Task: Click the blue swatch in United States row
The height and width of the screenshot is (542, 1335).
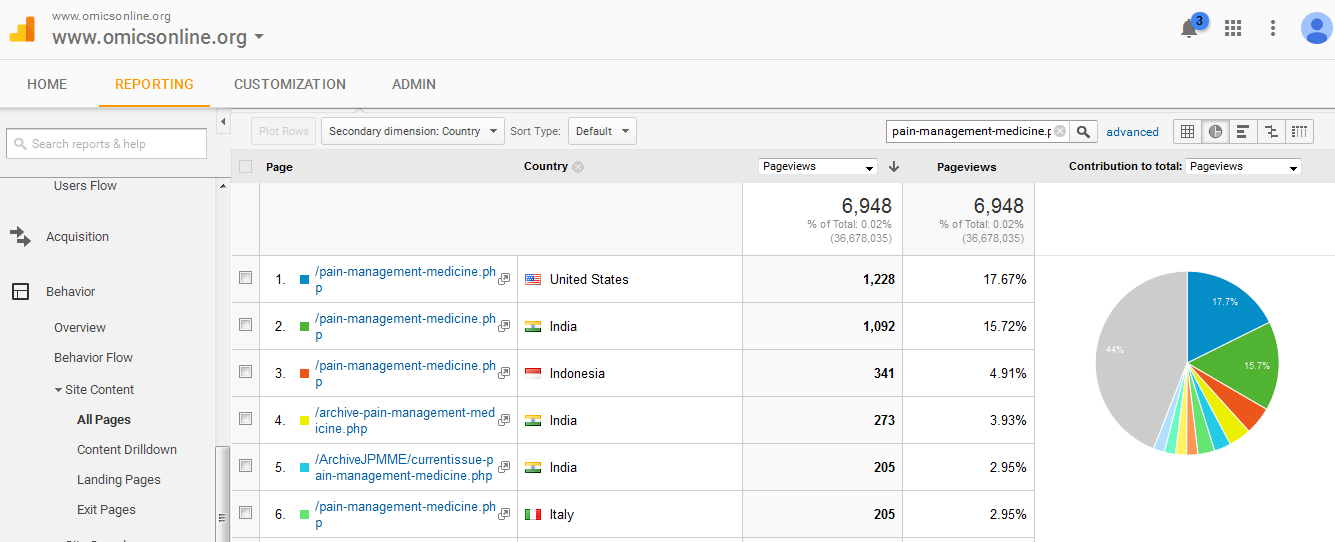Action: (x=305, y=279)
